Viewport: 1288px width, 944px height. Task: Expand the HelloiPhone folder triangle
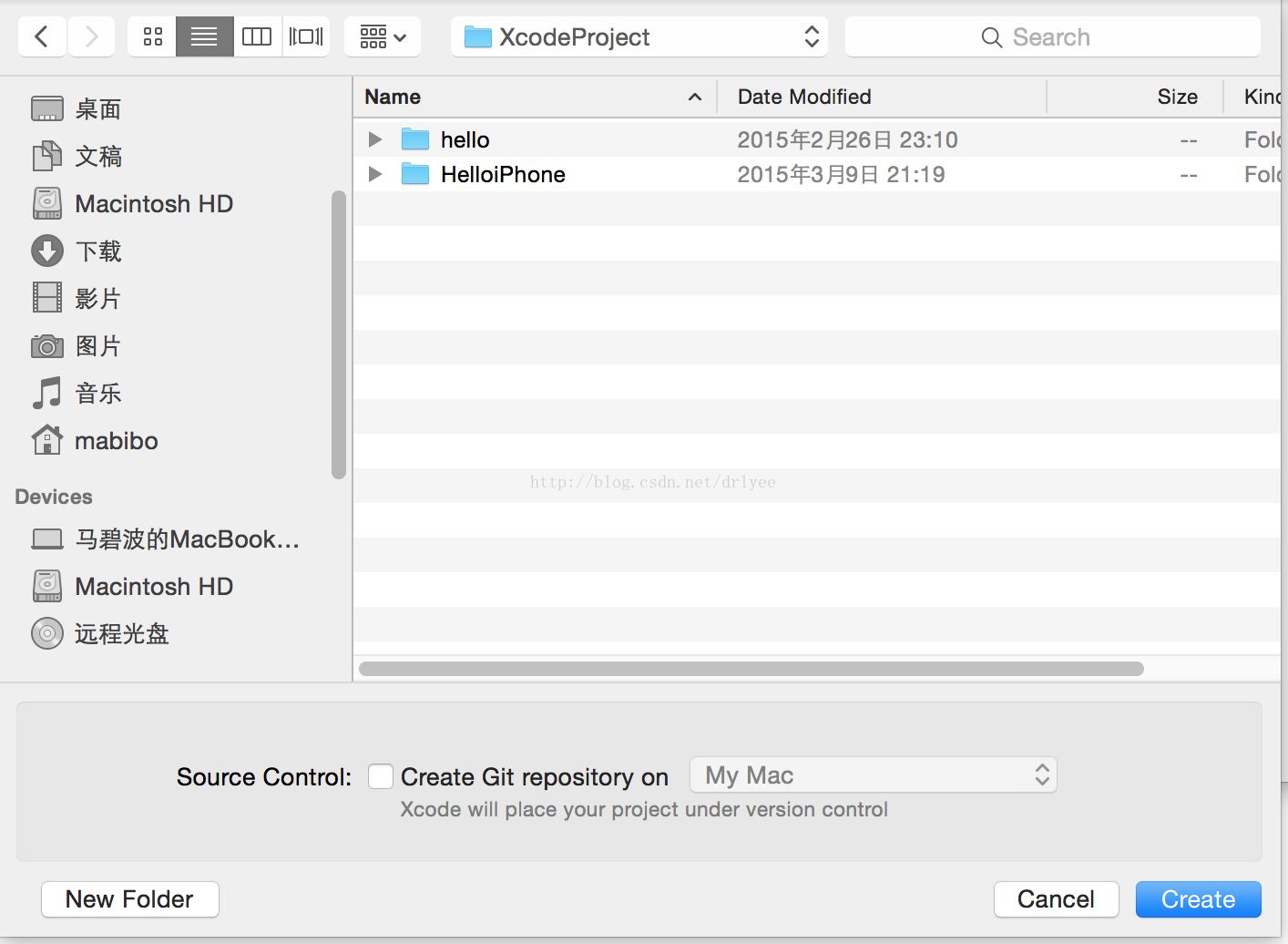(x=374, y=174)
